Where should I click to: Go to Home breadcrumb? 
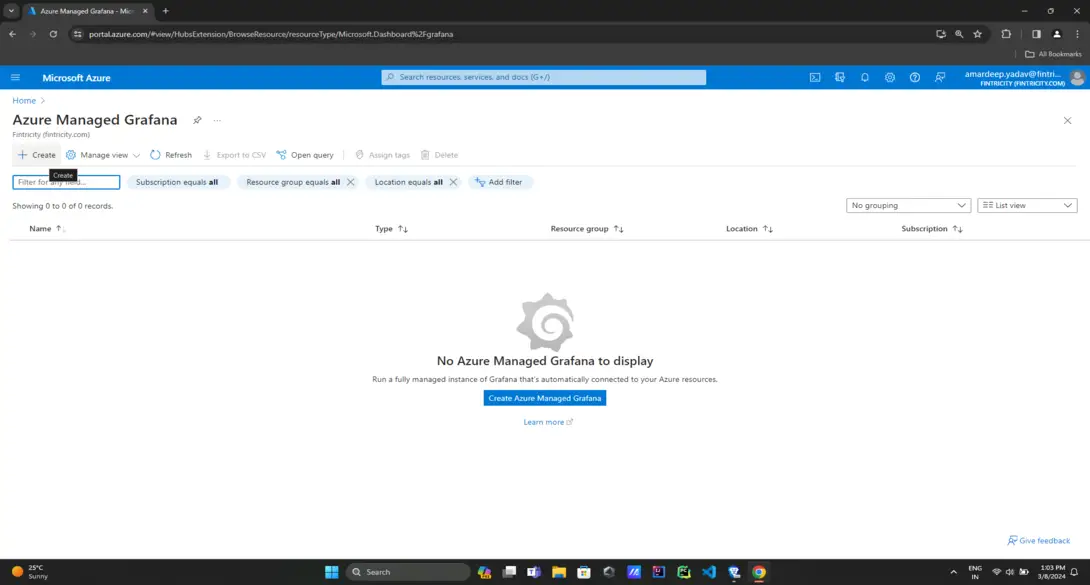click(24, 101)
